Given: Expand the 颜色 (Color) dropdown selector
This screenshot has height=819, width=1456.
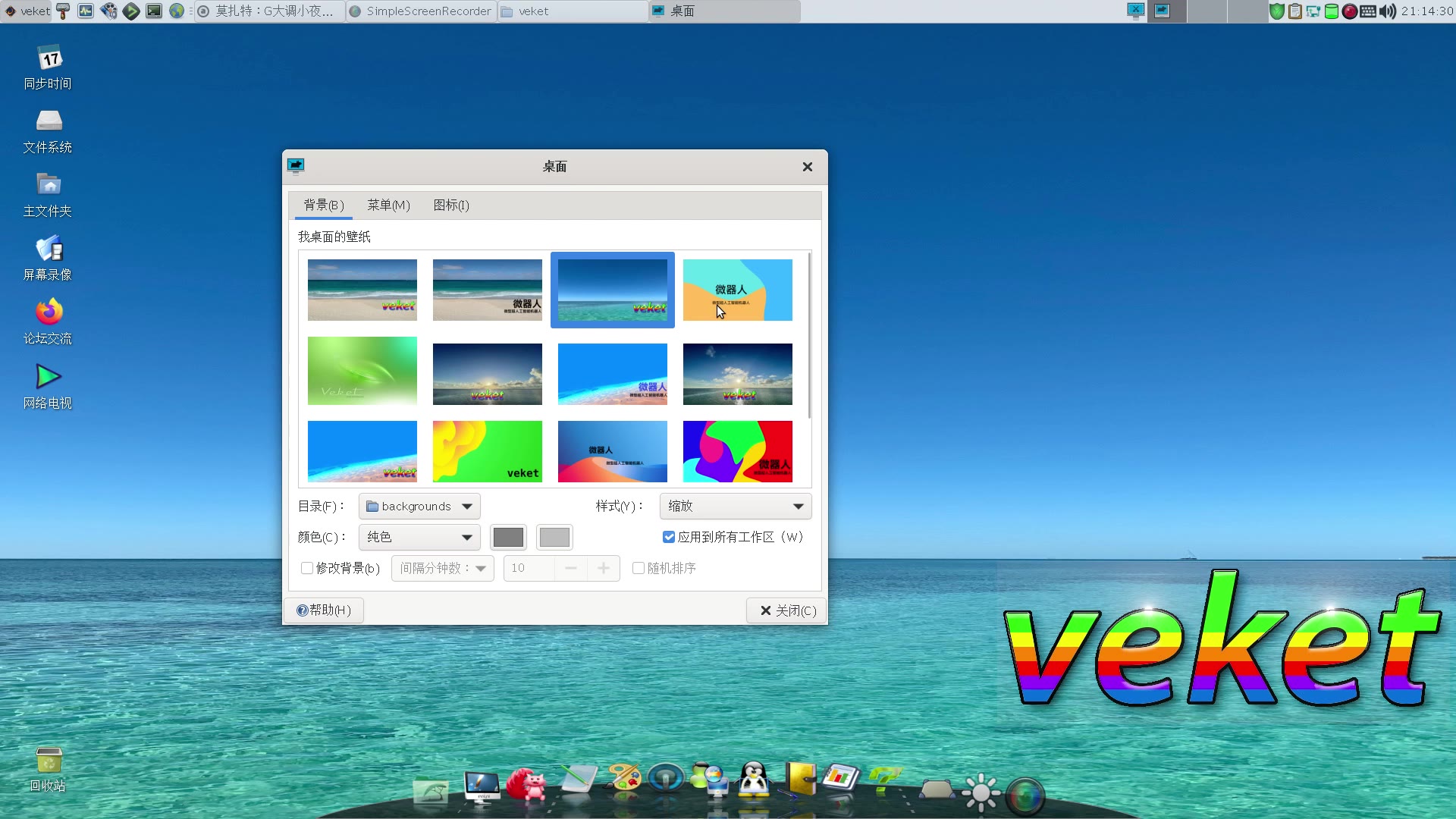Looking at the screenshot, I should [418, 537].
